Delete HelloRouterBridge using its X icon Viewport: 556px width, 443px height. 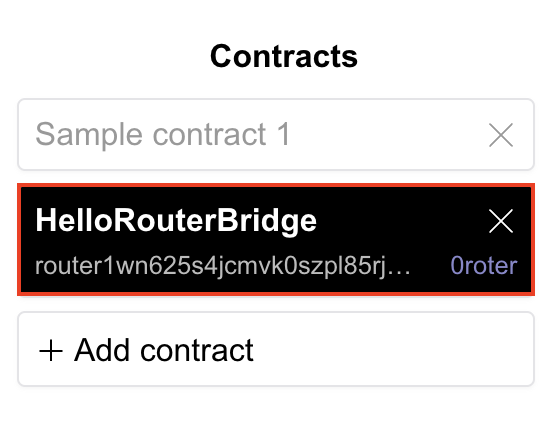point(501,221)
